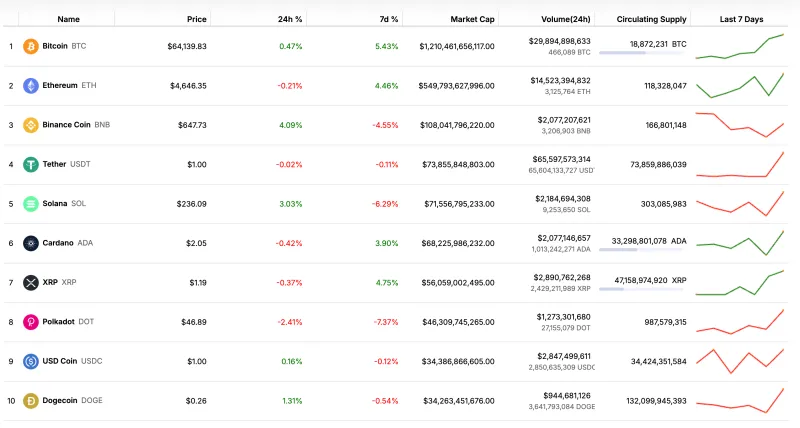Screen dimensions: 800x428
Task: Open the Dogecoin name link
Action: [x=60, y=400]
